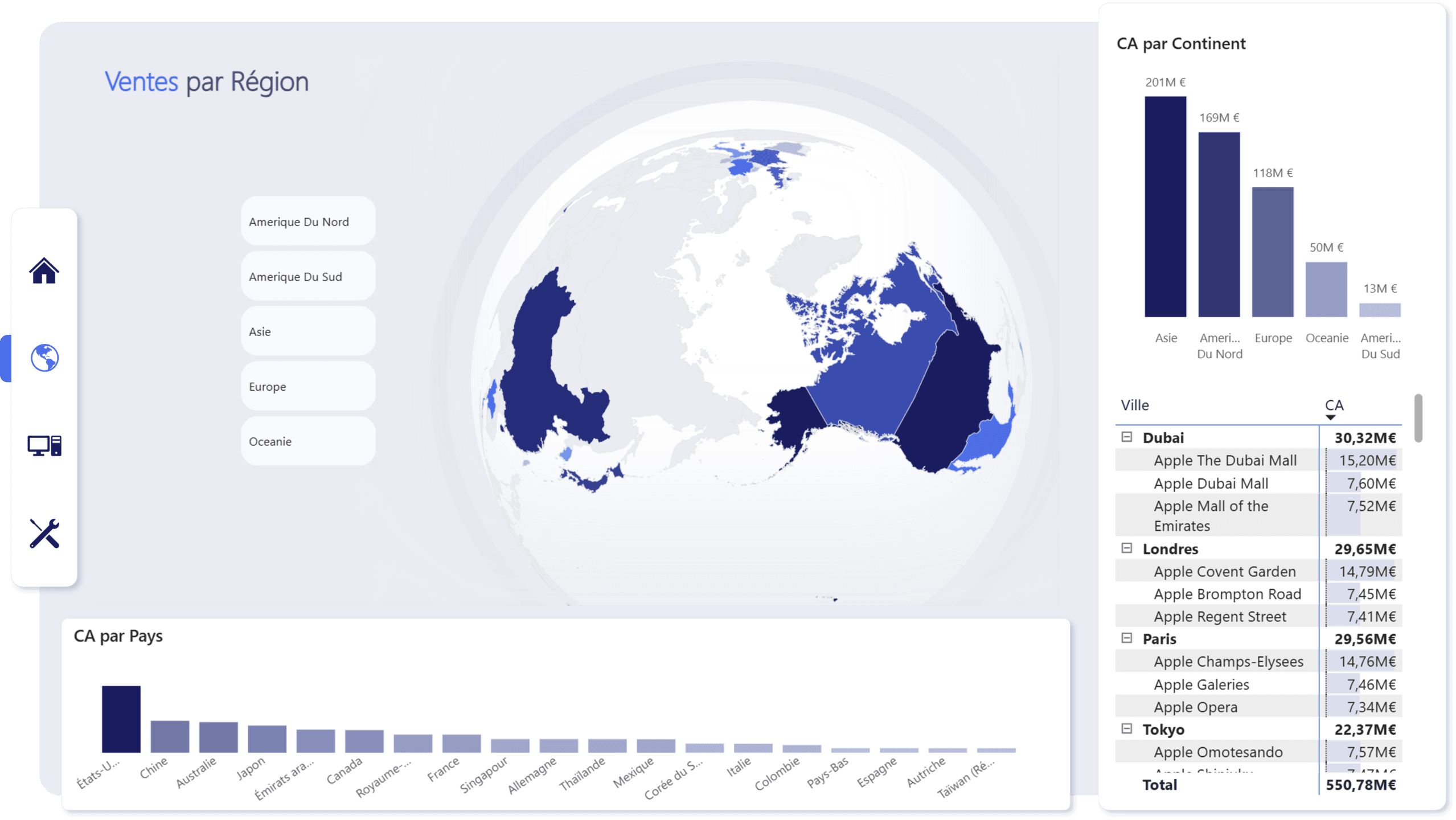Select the Europe 118M € bar
Image resolution: width=1456 pixels, height=820 pixels.
1272,252
